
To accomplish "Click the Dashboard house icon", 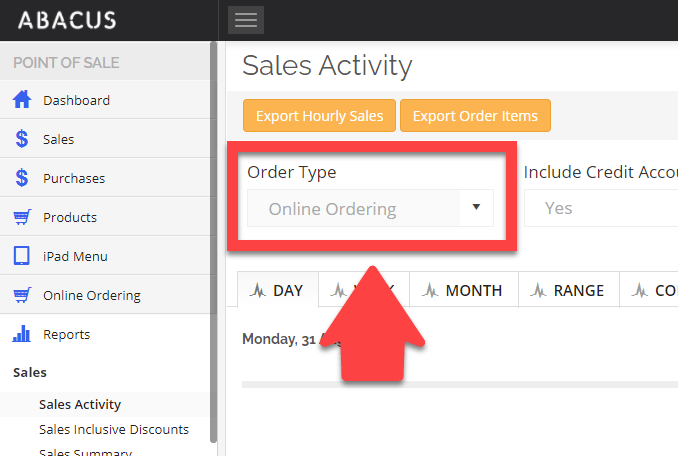I will click(x=21, y=100).
